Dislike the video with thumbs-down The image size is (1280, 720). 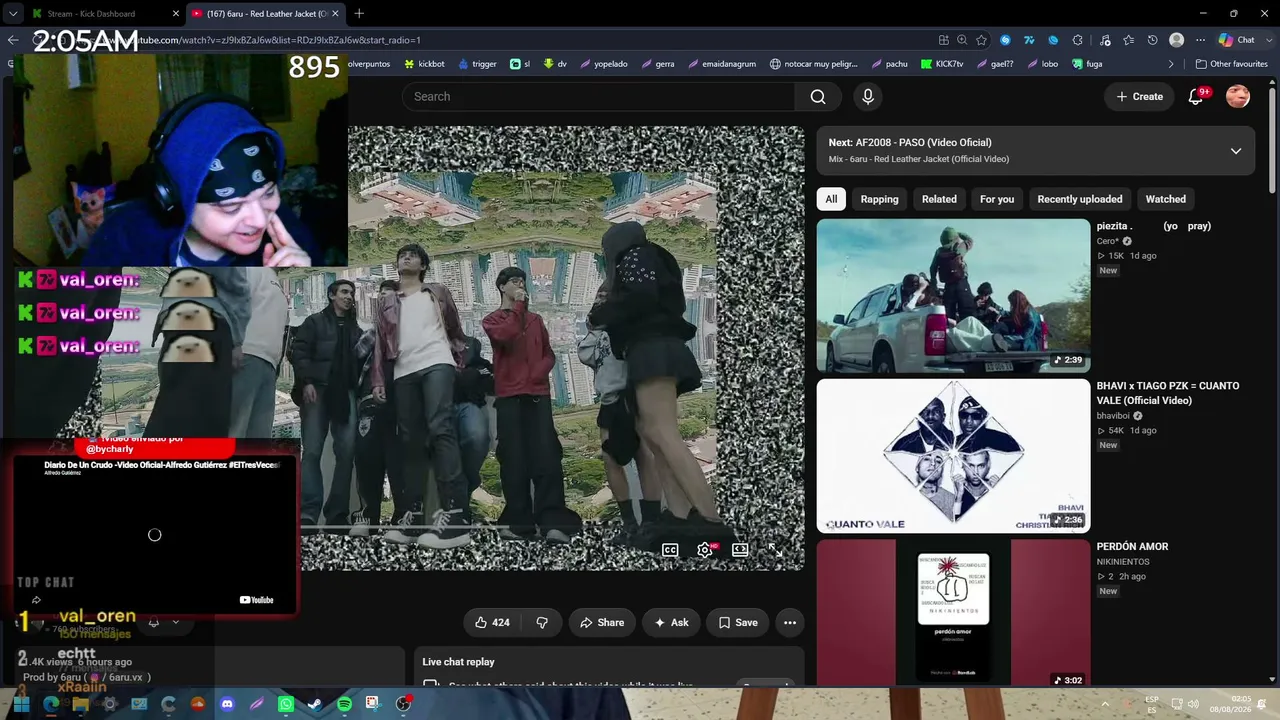(x=542, y=623)
